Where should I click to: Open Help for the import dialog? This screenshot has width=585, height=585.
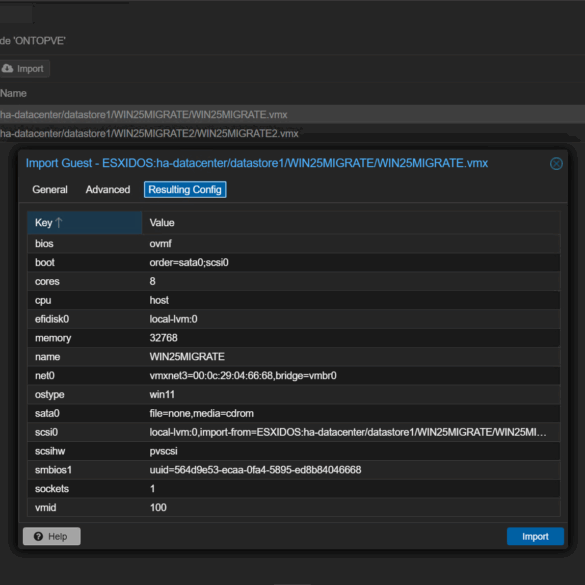51,536
